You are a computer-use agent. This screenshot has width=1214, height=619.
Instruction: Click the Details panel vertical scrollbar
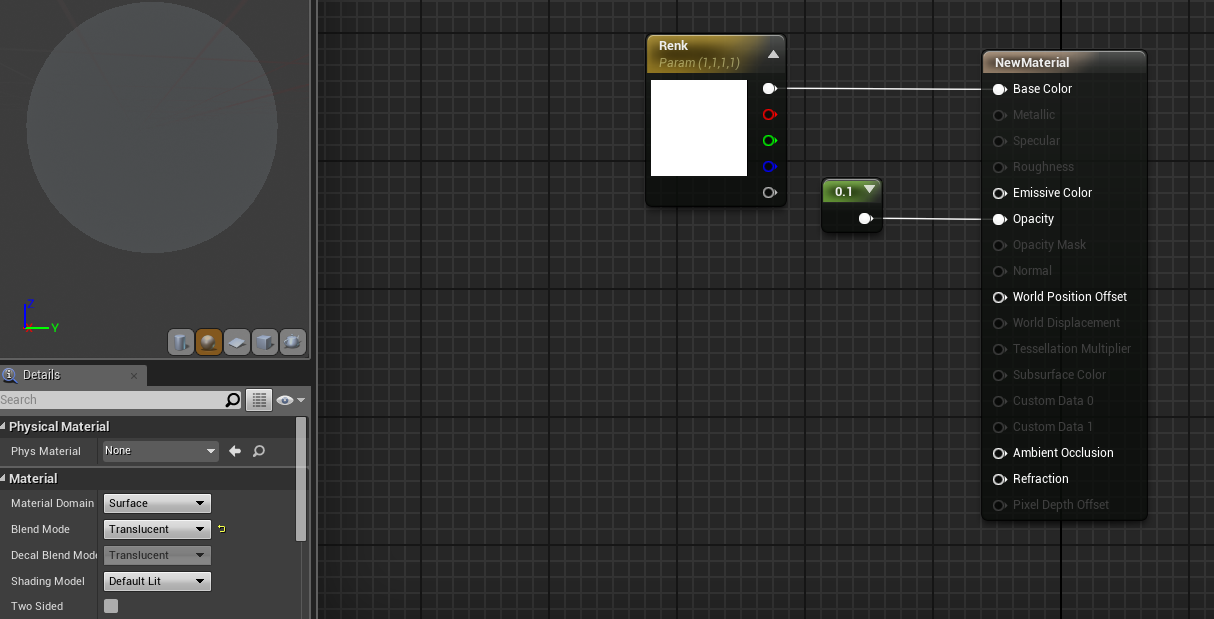coord(302,480)
